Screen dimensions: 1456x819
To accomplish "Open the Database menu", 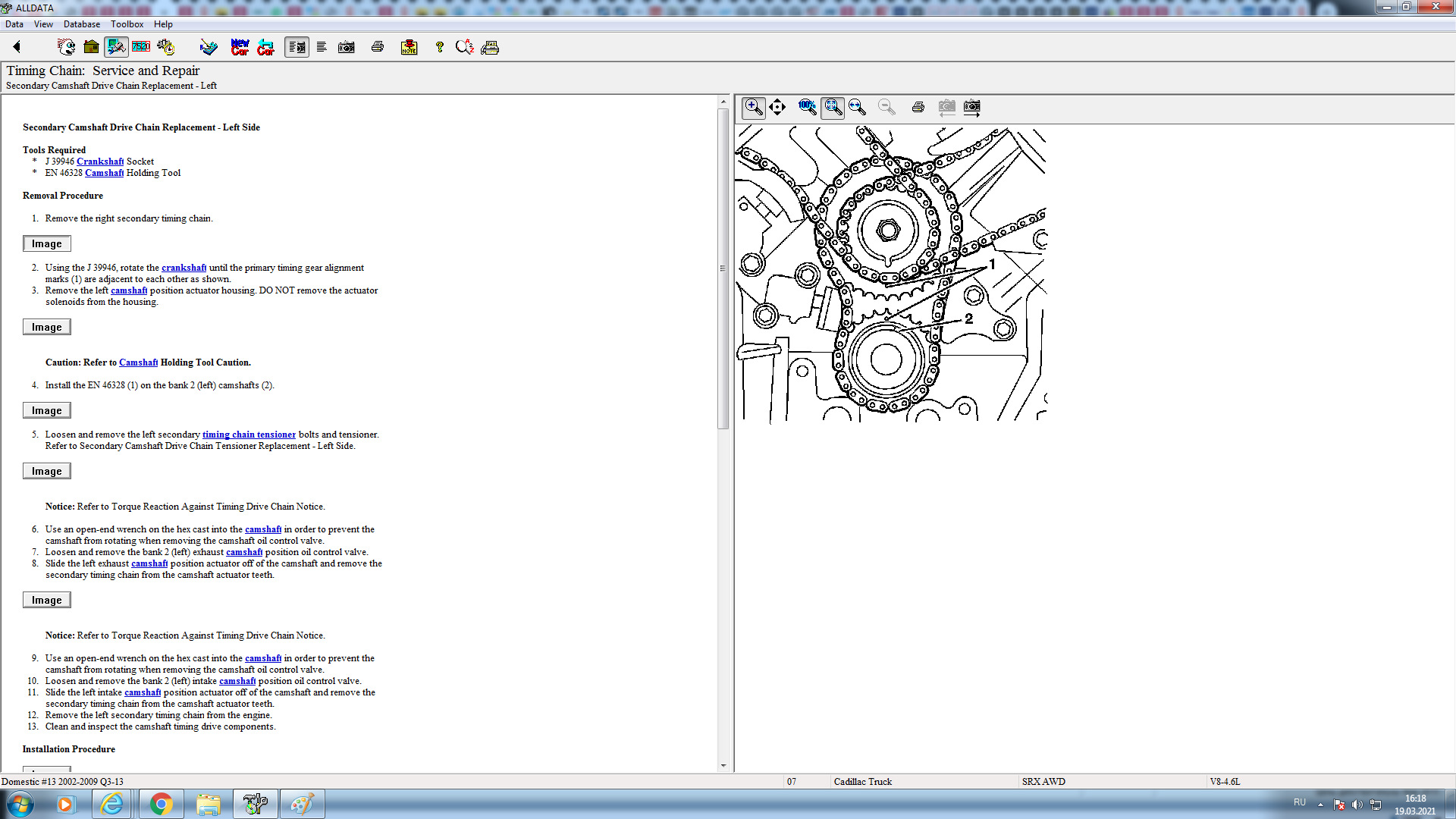I will tap(81, 24).
